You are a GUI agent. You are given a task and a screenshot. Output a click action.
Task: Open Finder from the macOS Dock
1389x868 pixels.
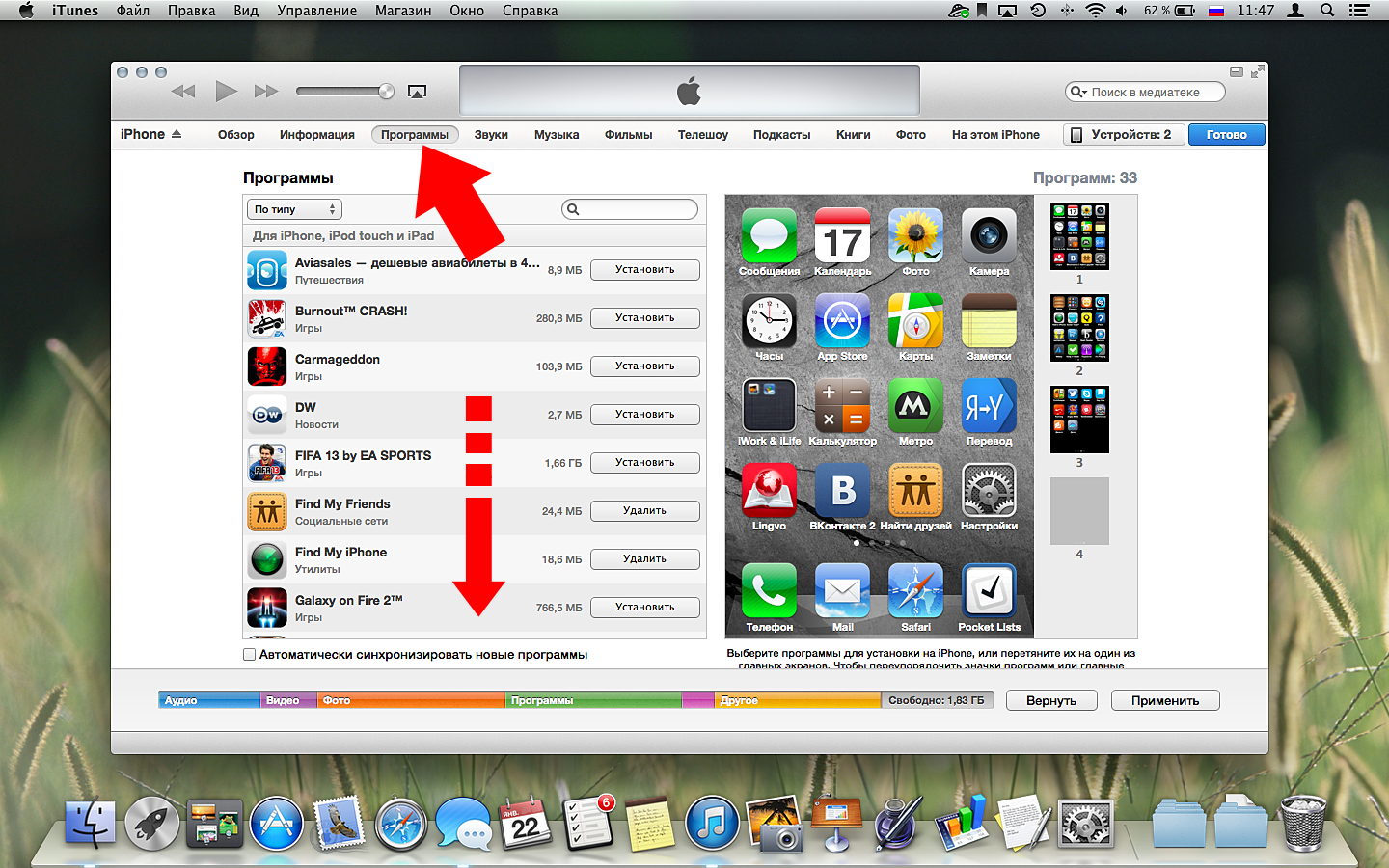pos(91,825)
